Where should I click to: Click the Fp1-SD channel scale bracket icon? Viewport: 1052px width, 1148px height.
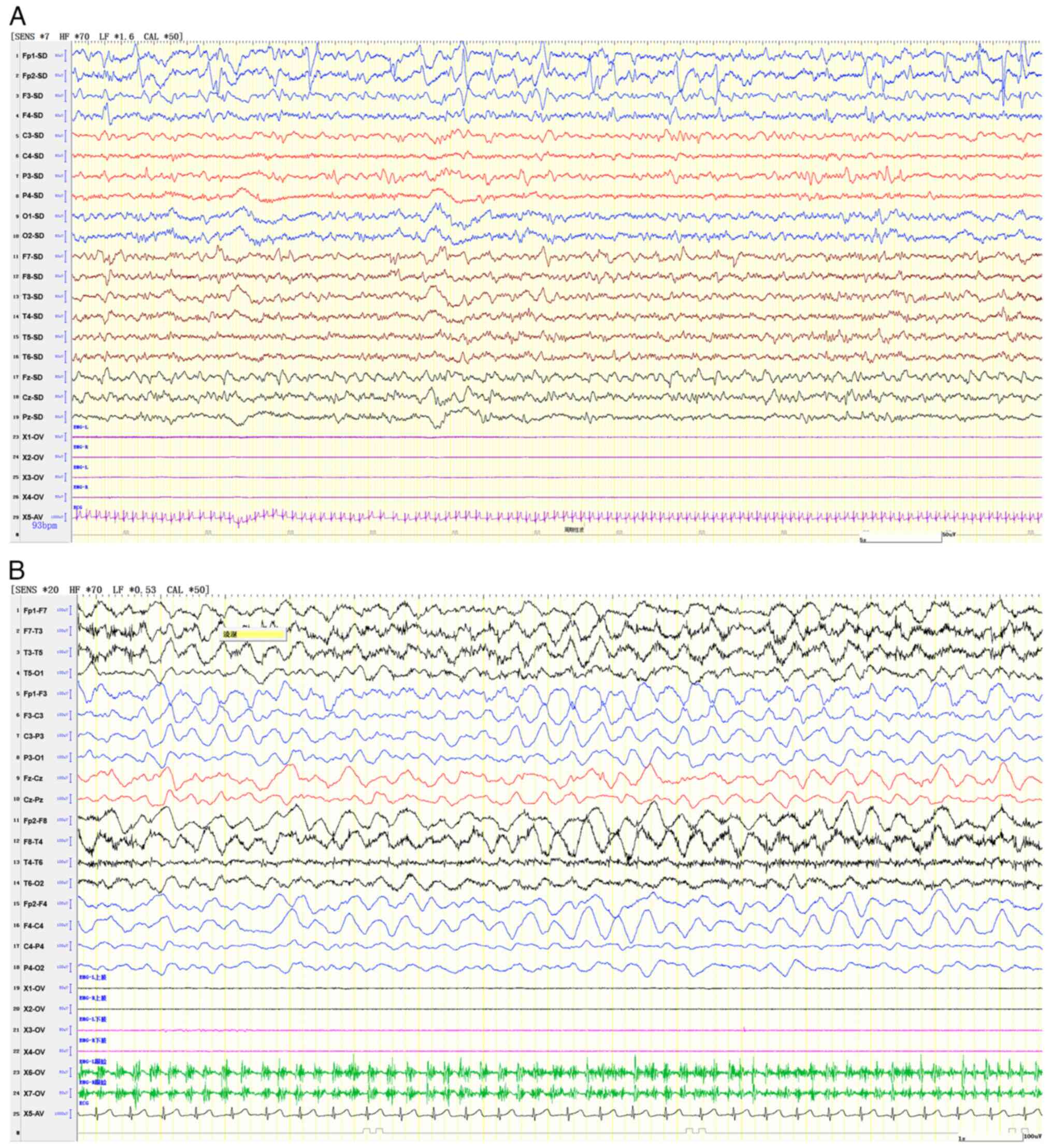click(x=66, y=56)
